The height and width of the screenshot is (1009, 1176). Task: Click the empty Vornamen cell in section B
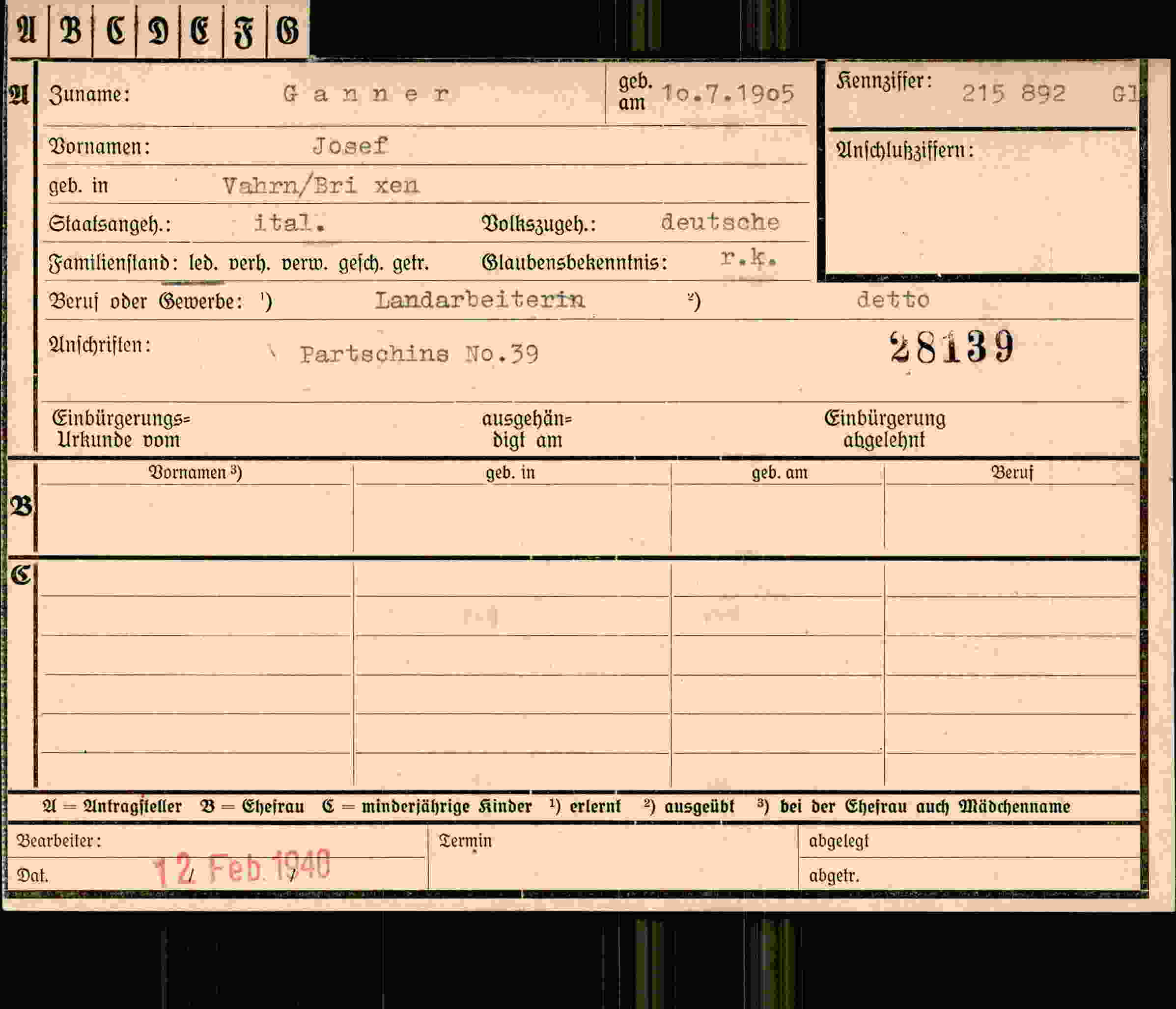click(x=196, y=517)
